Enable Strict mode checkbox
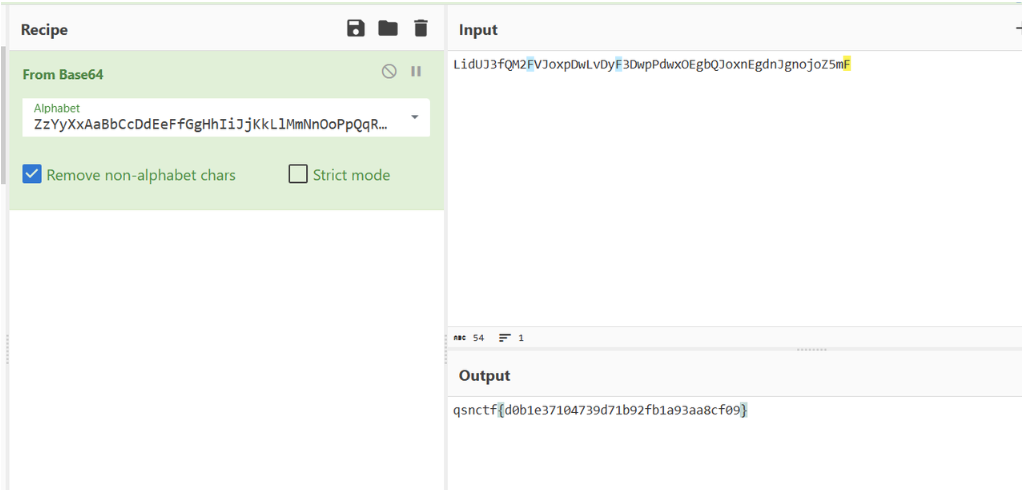Viewport: 1022px width, 490px height. (x=298, y=175)
